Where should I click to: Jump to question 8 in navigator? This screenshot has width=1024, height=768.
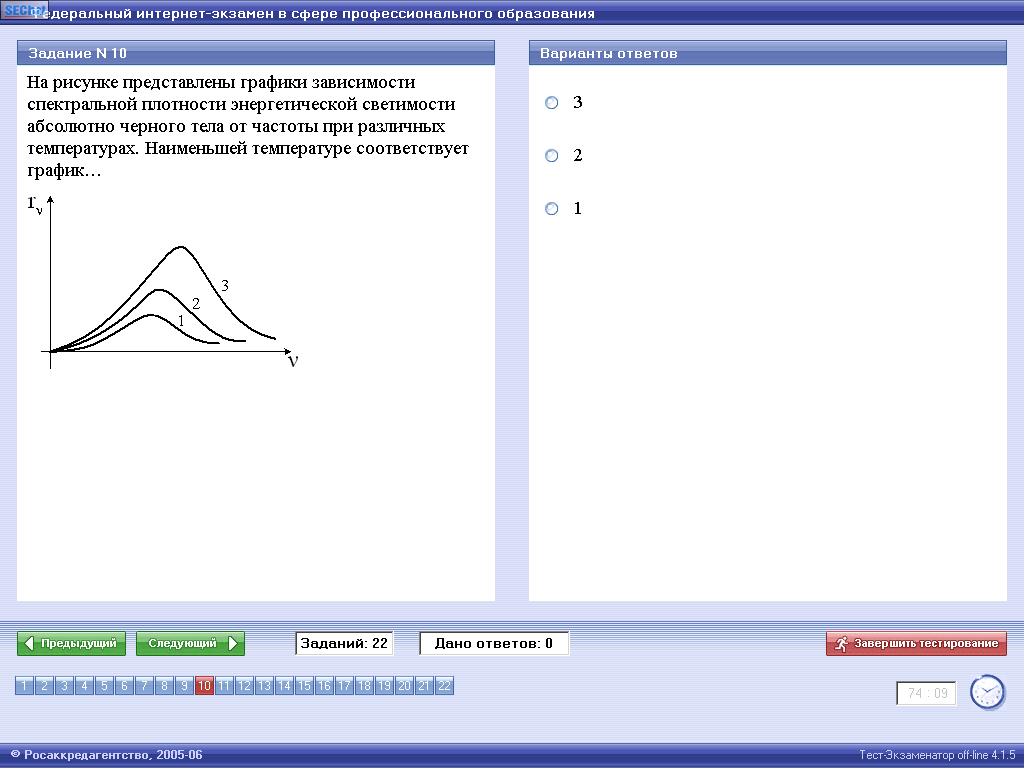pyautogui.click(x=164, y=686)
